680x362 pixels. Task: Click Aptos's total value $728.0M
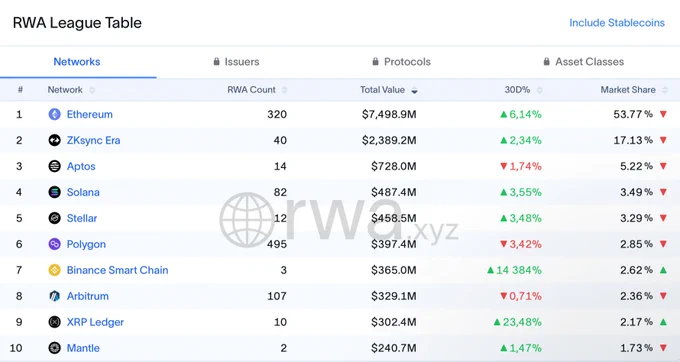[x=394, y=166]
